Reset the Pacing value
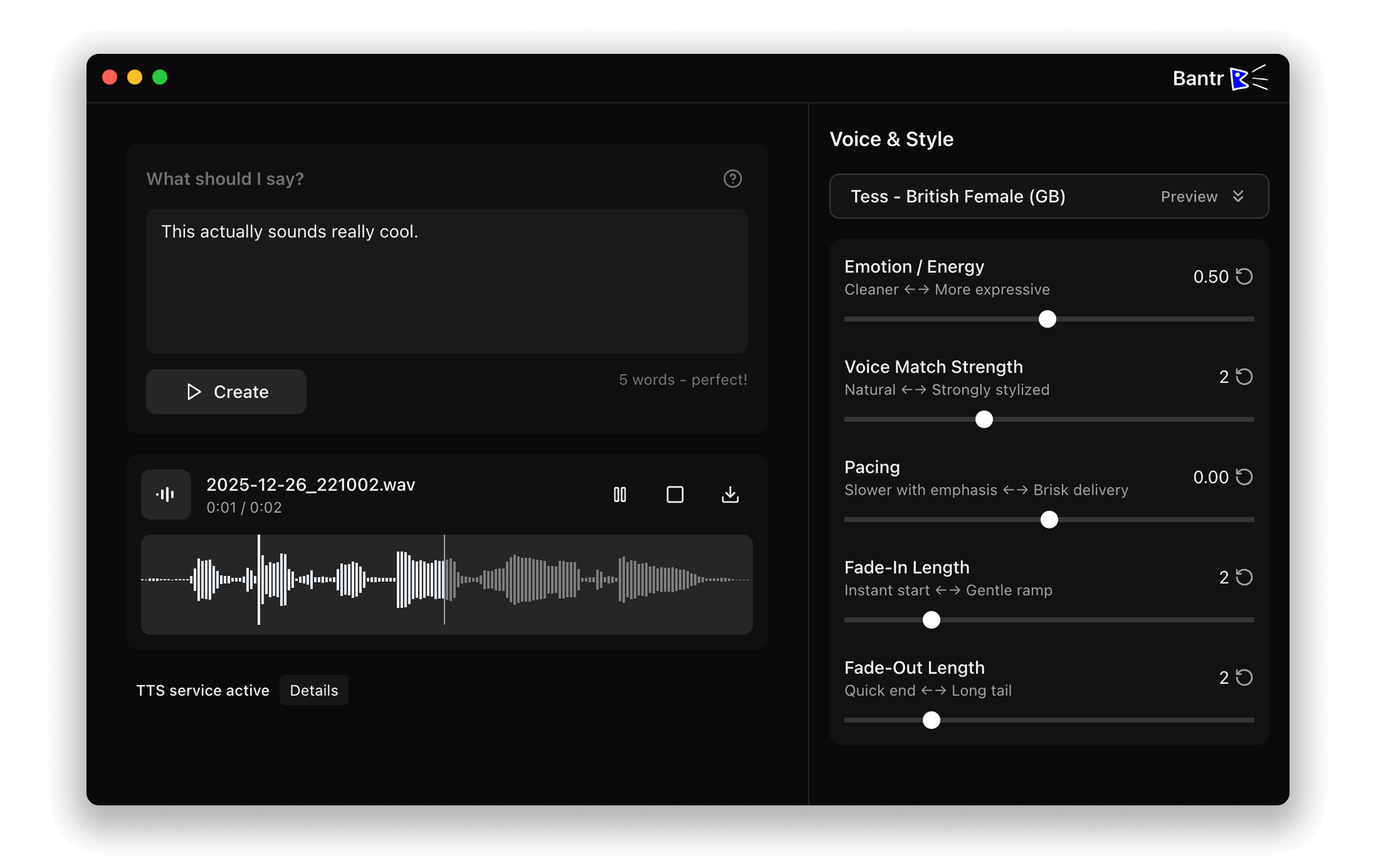 click(1245, 477)
